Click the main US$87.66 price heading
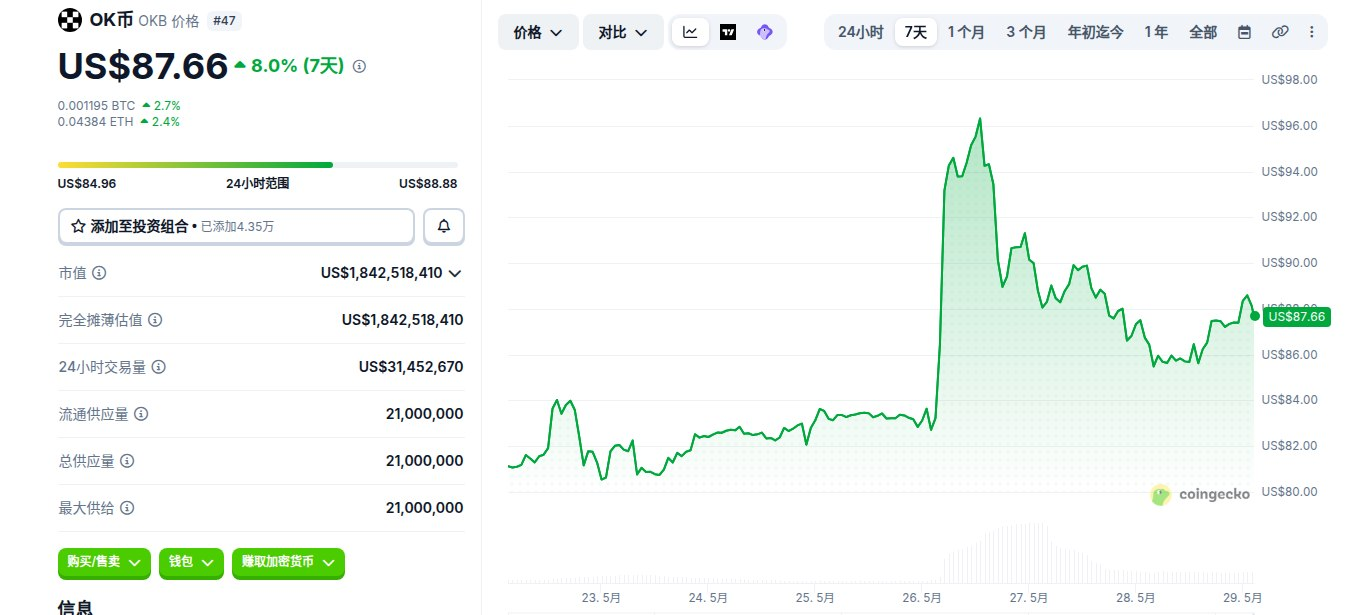This screenshot has width=1360, height=615. tap(143, 66)
